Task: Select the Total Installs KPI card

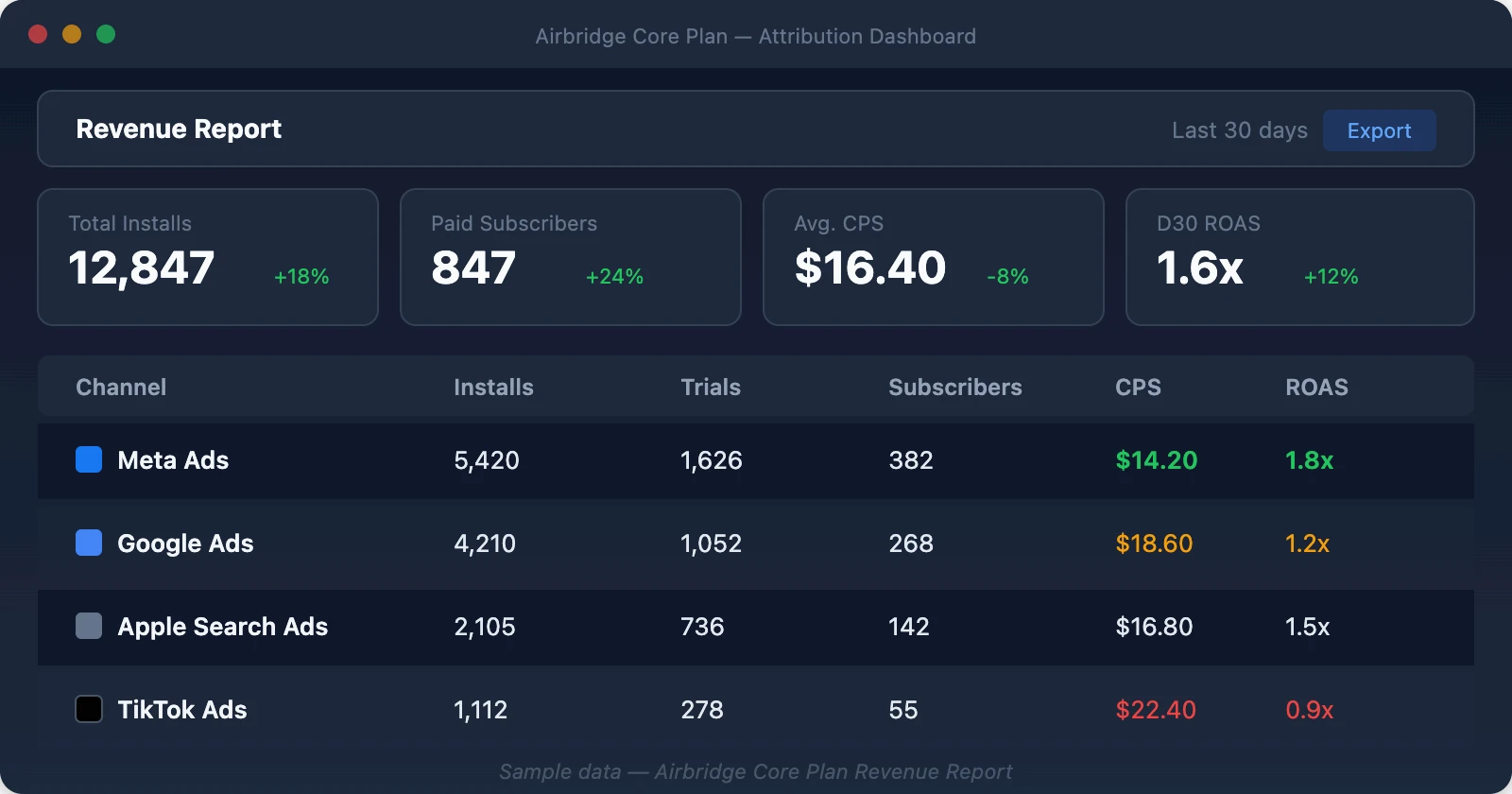Action: (x=207, y=257)
